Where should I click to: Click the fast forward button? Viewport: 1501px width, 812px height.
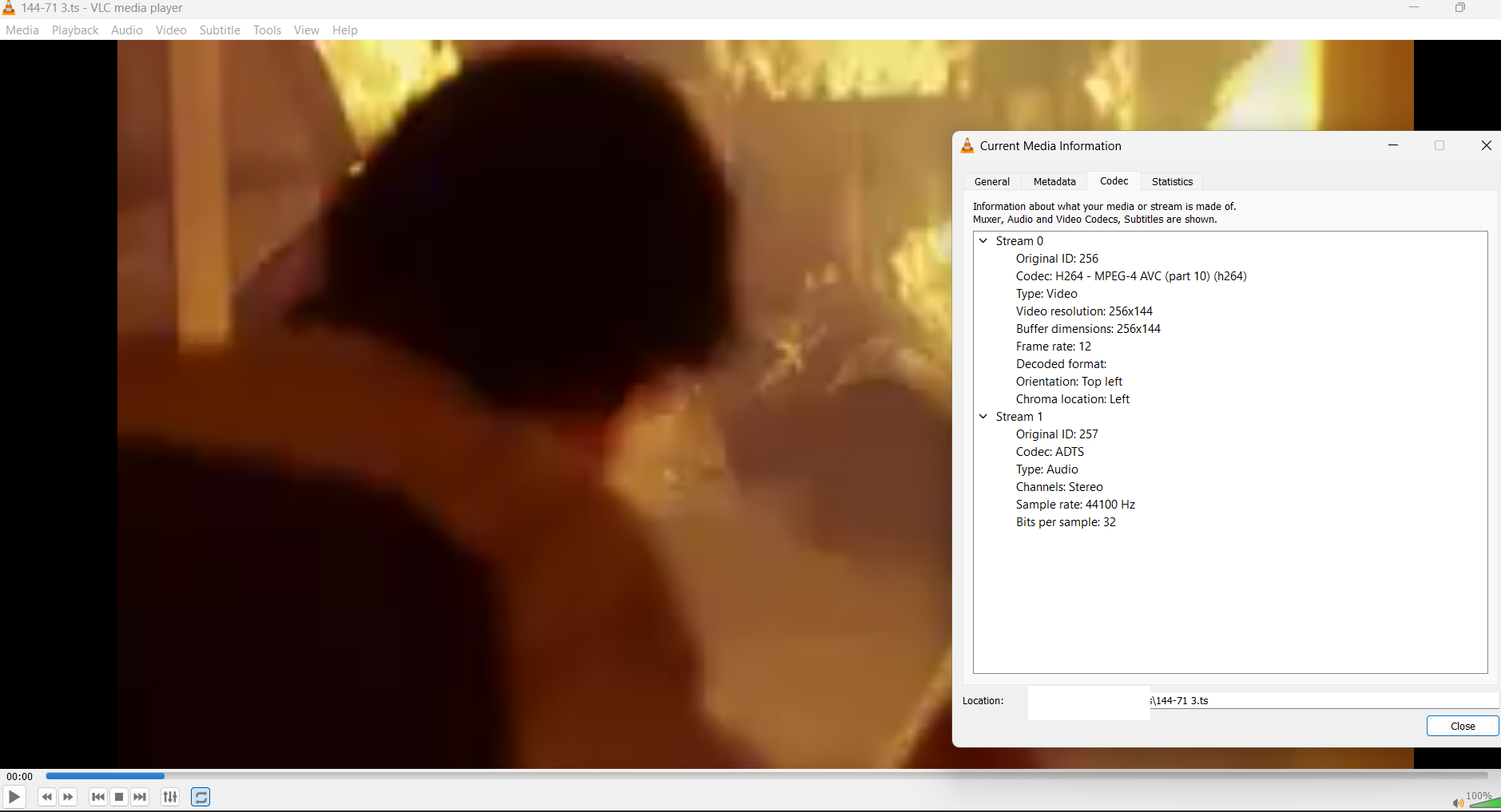[69, 797]
